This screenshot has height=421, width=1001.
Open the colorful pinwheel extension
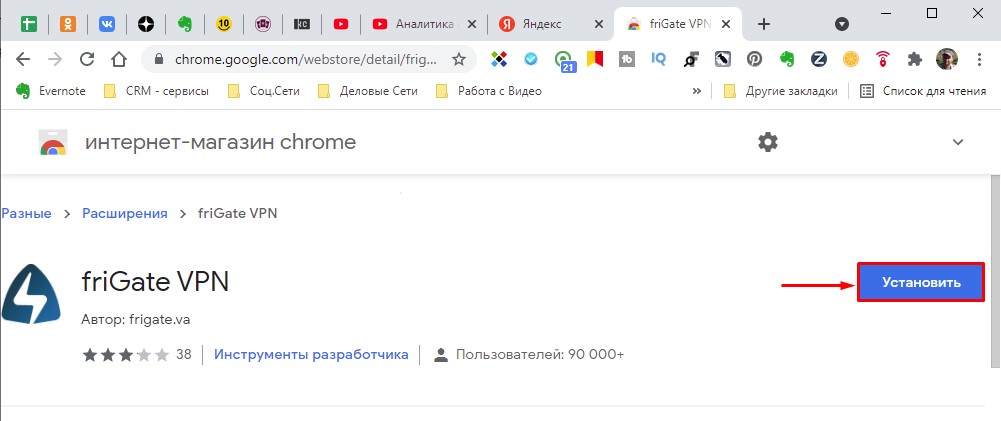coord(499,59)
